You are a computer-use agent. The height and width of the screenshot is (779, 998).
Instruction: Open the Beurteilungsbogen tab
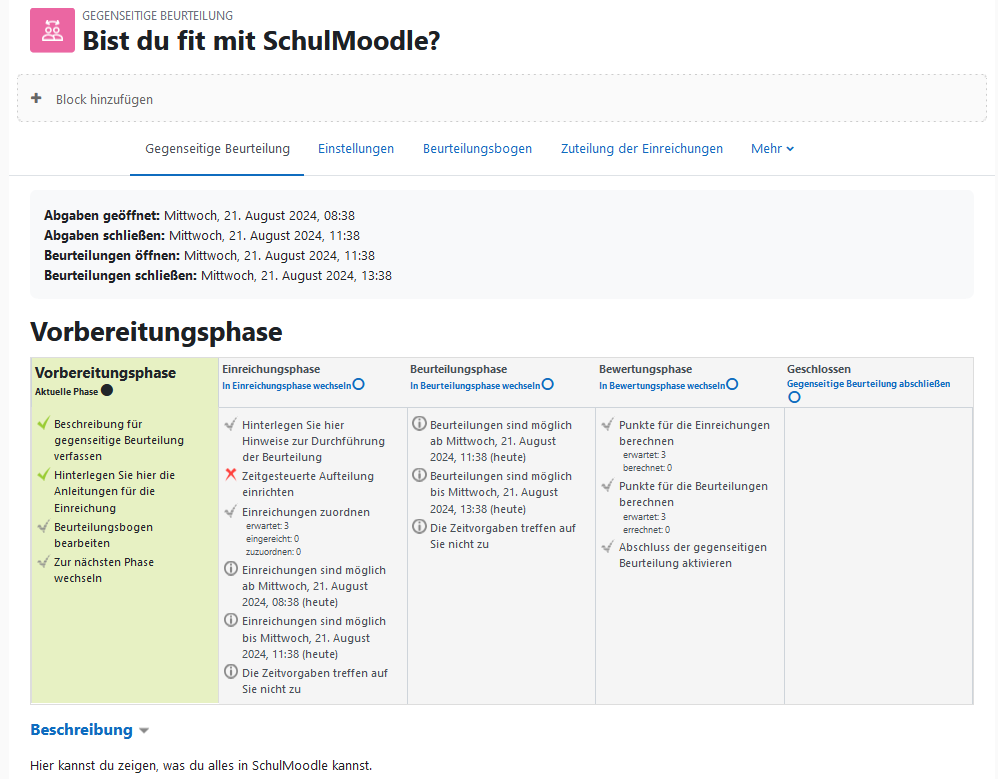(x=477, y=149)
